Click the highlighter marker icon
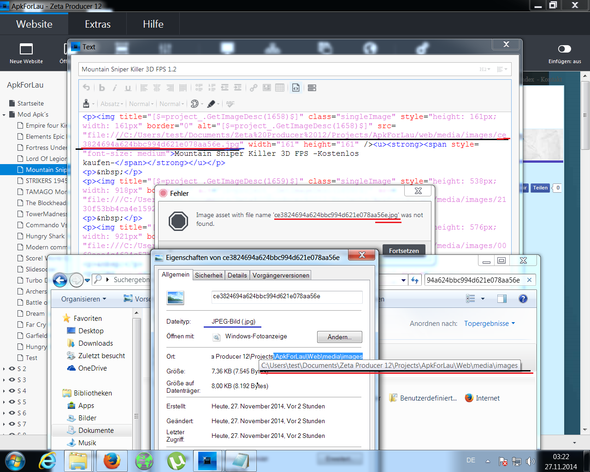The height and width of the screenshot is (472, 590). coord(211,104)
